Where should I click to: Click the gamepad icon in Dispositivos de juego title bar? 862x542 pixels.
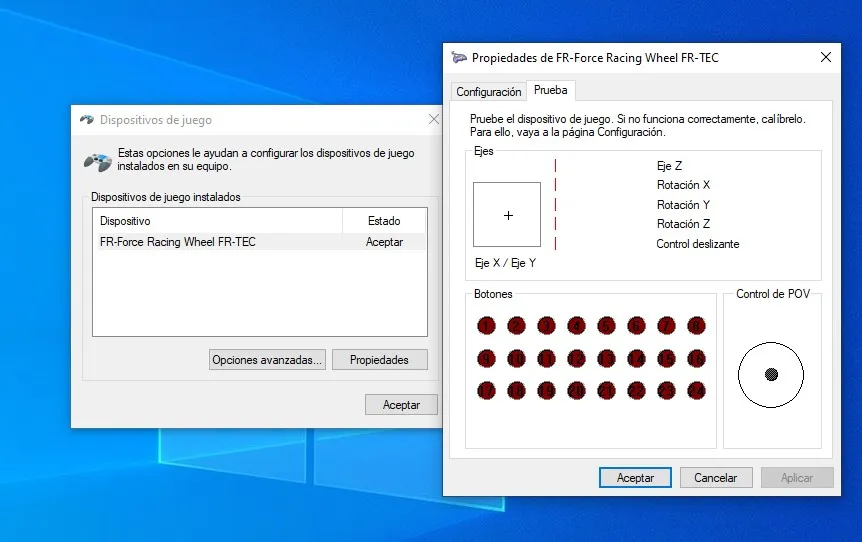coord(87,119)
